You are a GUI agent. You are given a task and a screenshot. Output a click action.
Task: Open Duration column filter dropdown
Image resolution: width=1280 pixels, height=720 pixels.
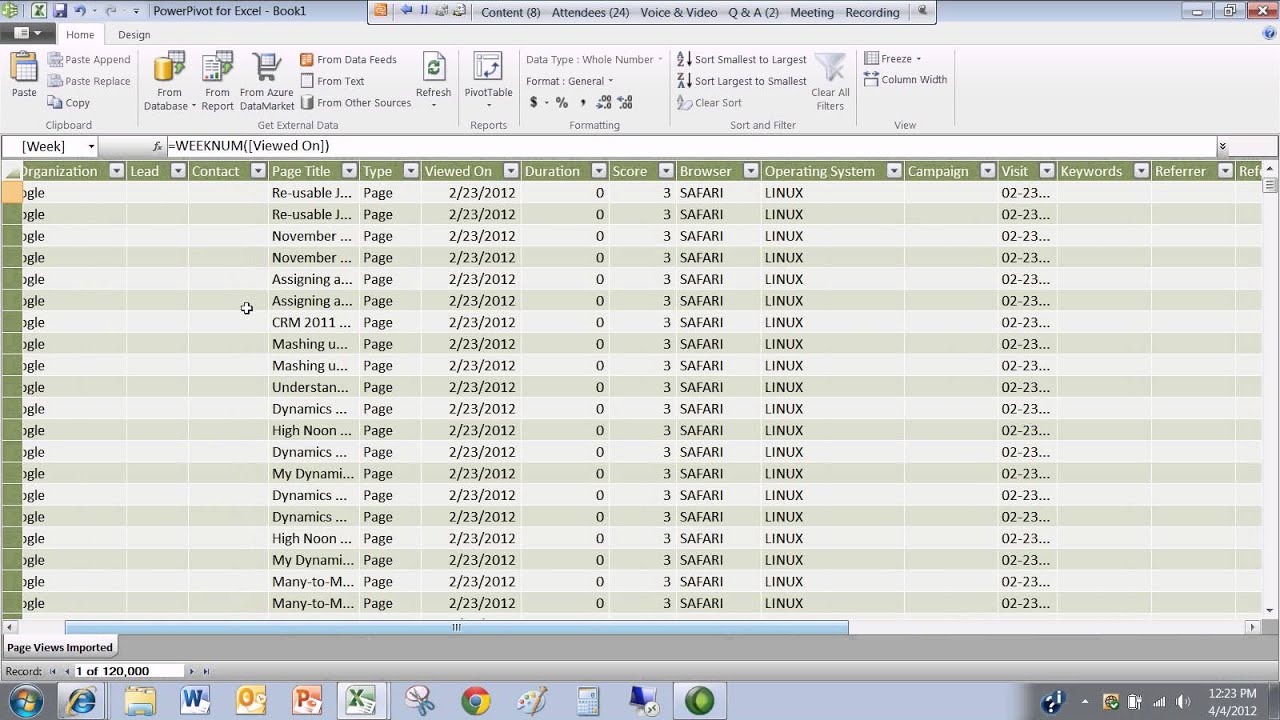(x=598, y=171)
